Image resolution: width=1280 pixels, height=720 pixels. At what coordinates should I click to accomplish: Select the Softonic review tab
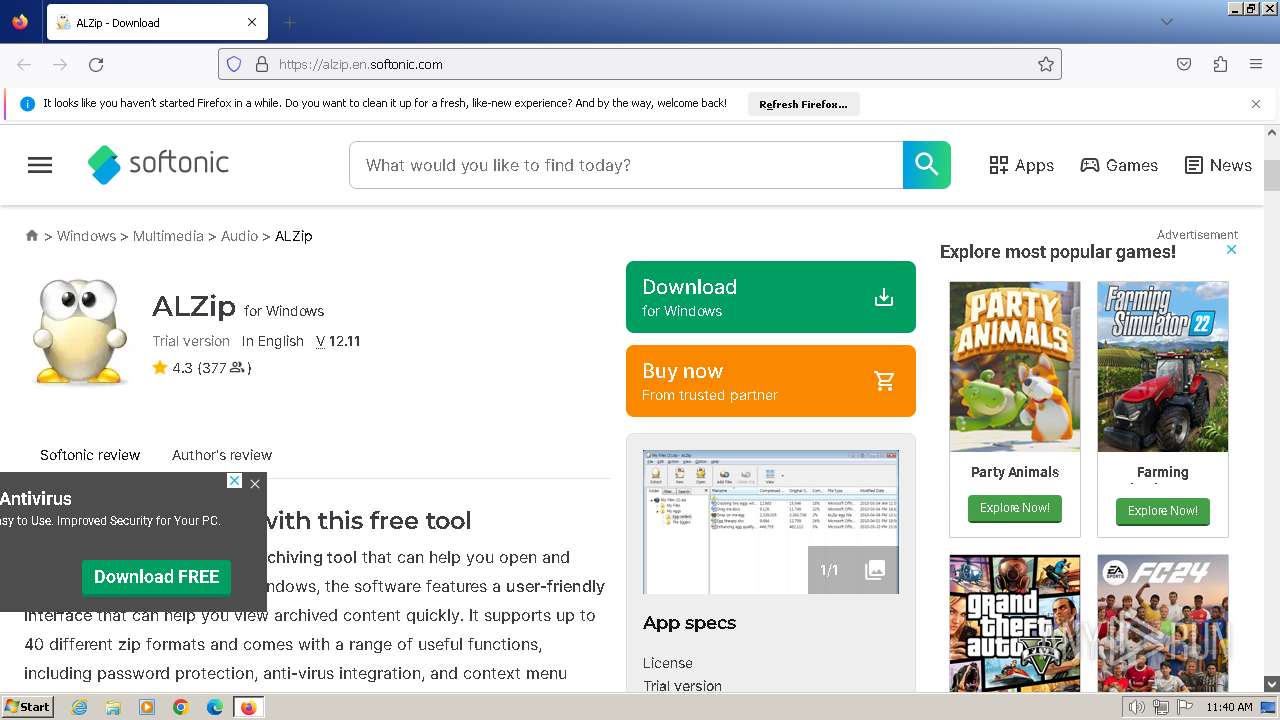[x=90, y=455]
